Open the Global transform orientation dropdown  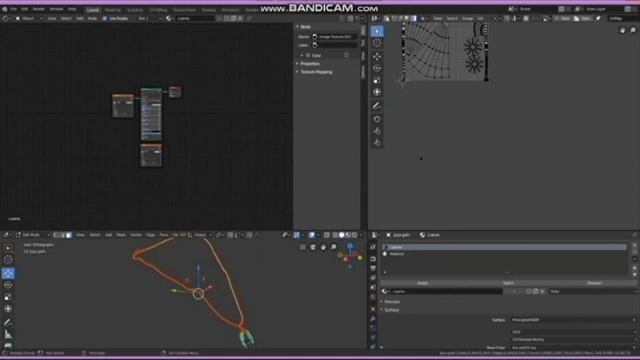point(200,235)
